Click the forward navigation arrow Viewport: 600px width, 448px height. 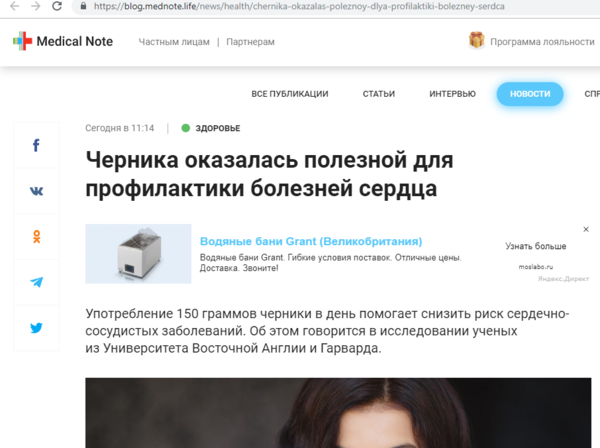click(x=36, y=6)
